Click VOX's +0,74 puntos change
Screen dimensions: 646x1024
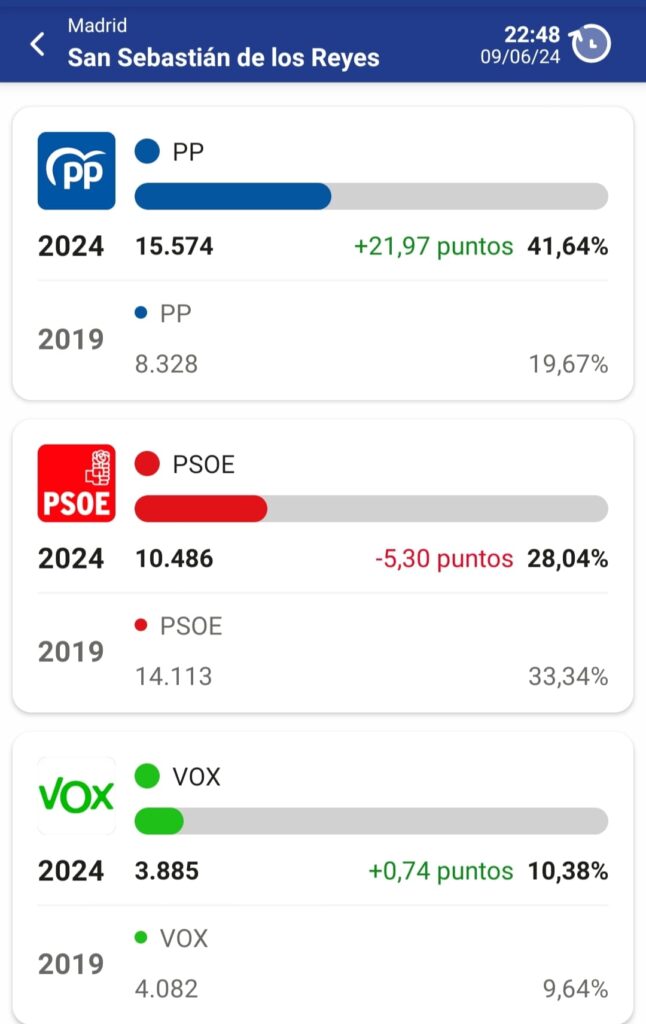click(x=441, y=871)
